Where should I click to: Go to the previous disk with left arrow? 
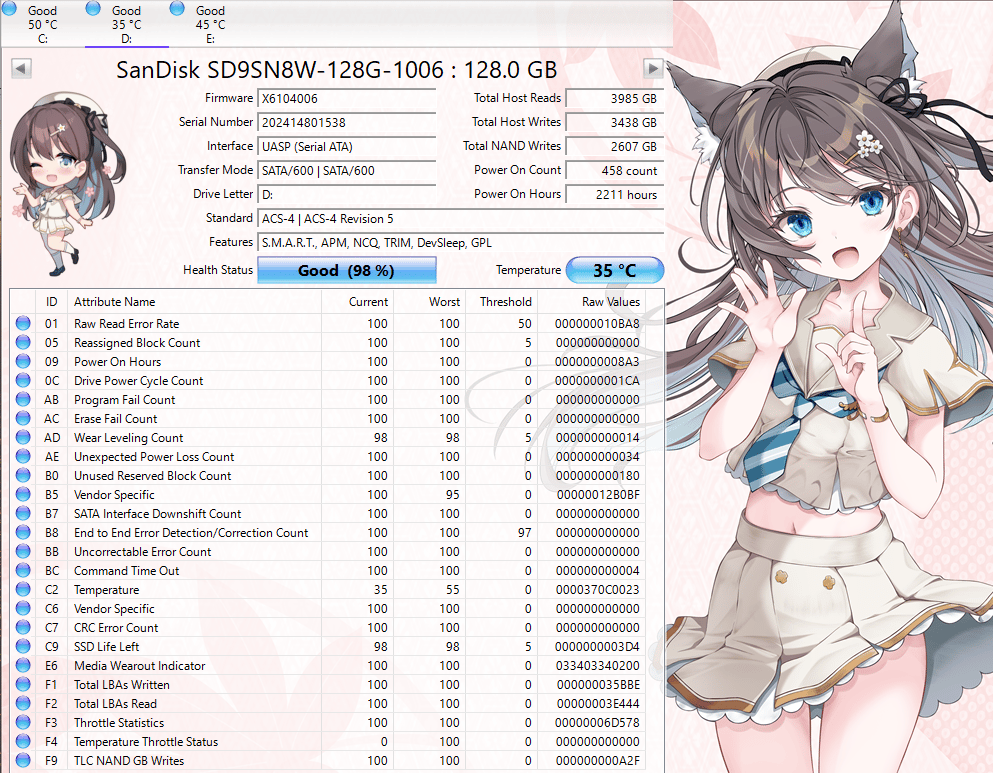pos(22,68)
